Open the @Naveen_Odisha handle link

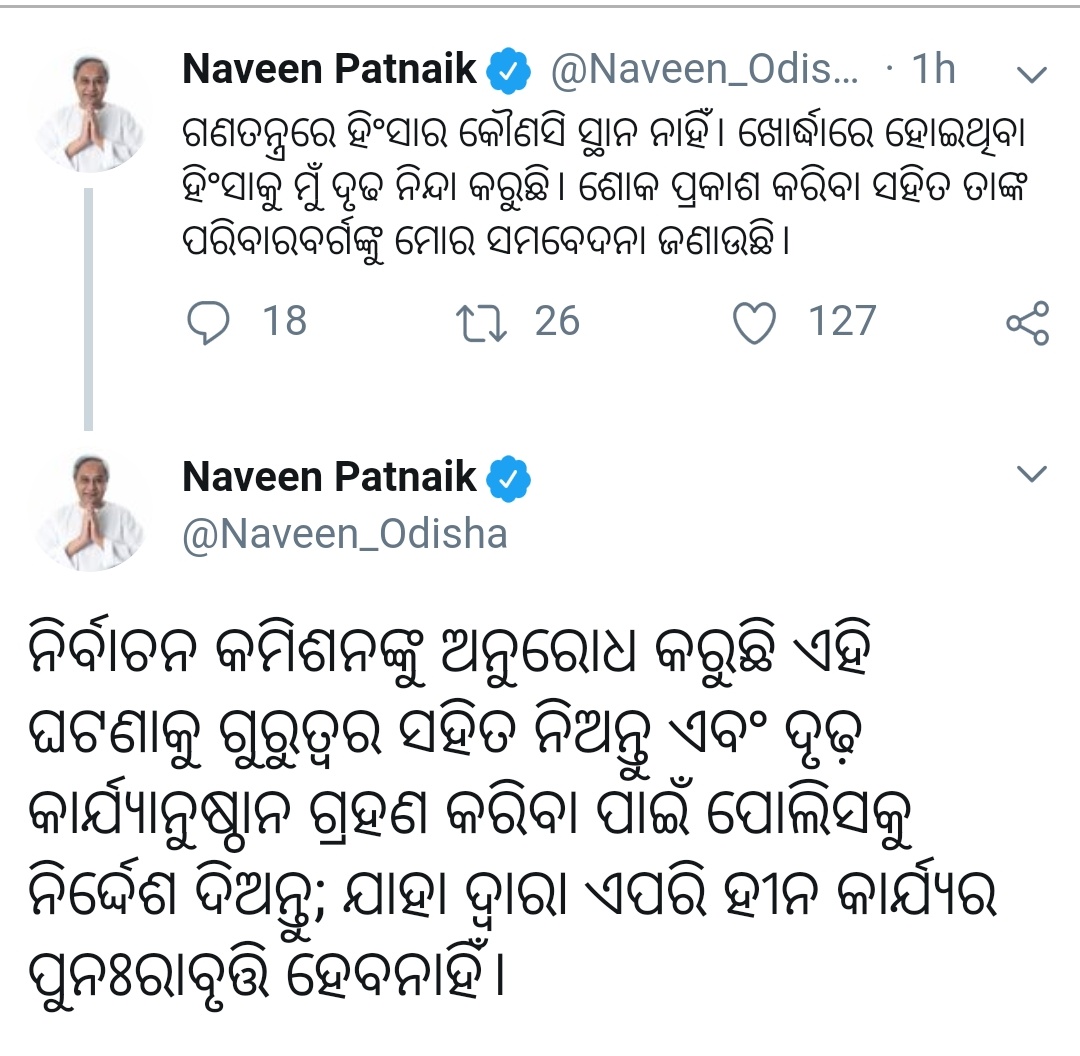[x=344, y=534]
